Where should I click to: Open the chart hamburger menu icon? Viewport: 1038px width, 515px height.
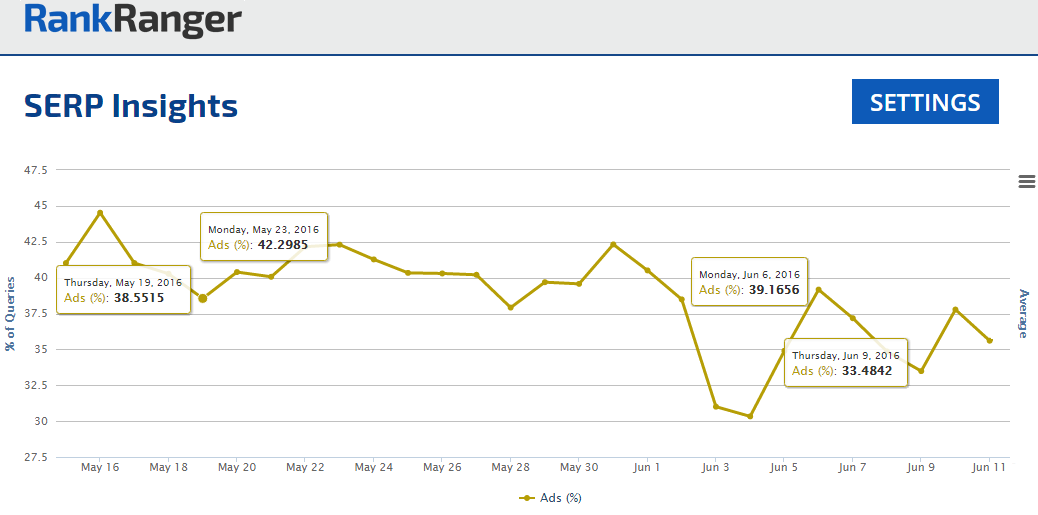(1025, 181)
